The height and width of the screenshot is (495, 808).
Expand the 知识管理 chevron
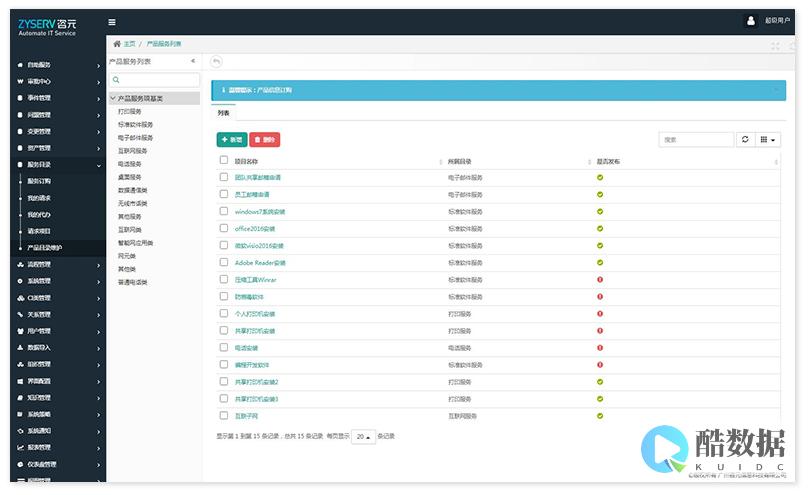[98, 398]
